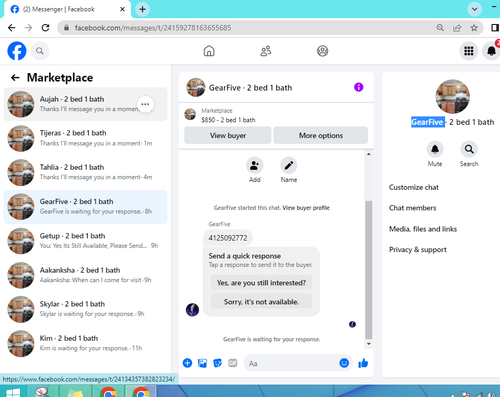Open the Facebook search magnifier icon
This screenshot has width=500, height=397.
40,51
